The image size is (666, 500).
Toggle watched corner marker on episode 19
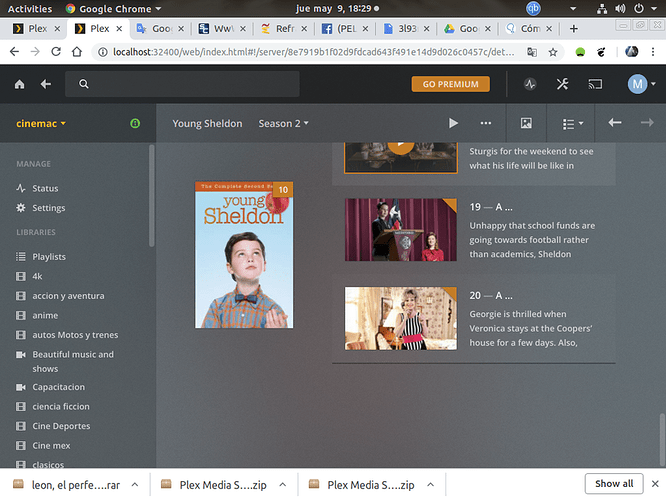(452, 203)
